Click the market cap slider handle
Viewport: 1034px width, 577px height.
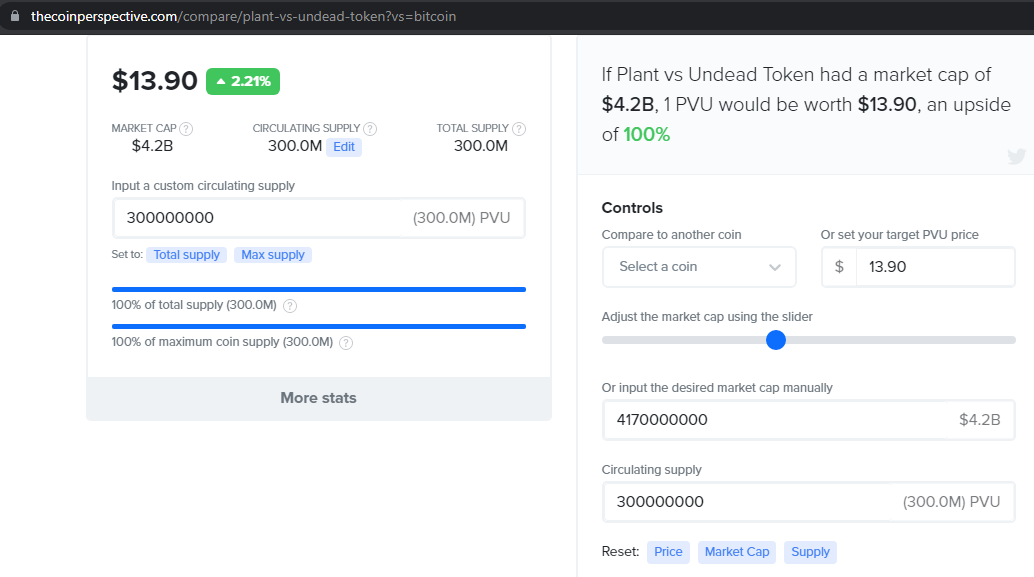pyautogui.click(x=776, y=340)
